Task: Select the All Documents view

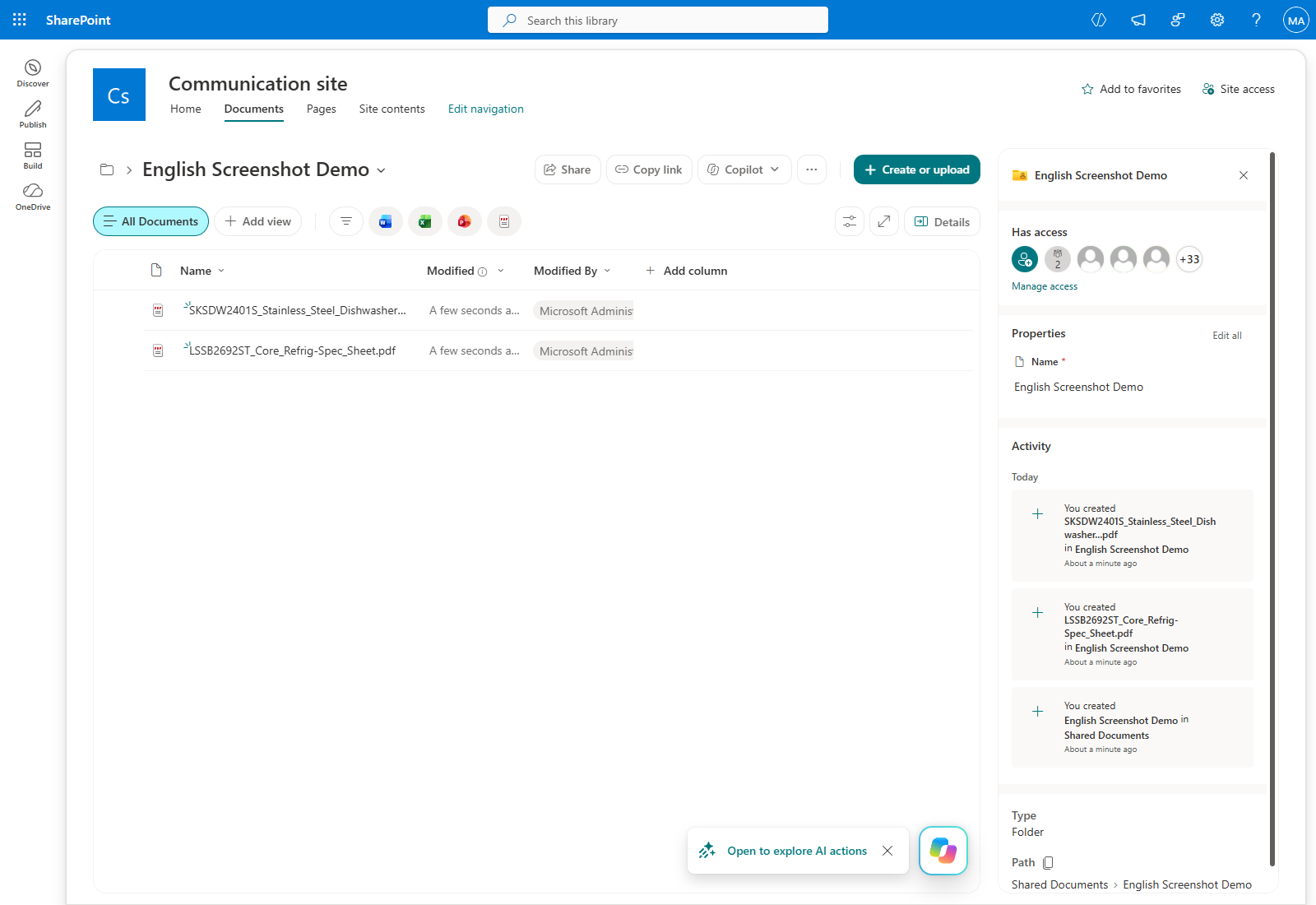Action: pyautogui.click(x=151, y=221)
